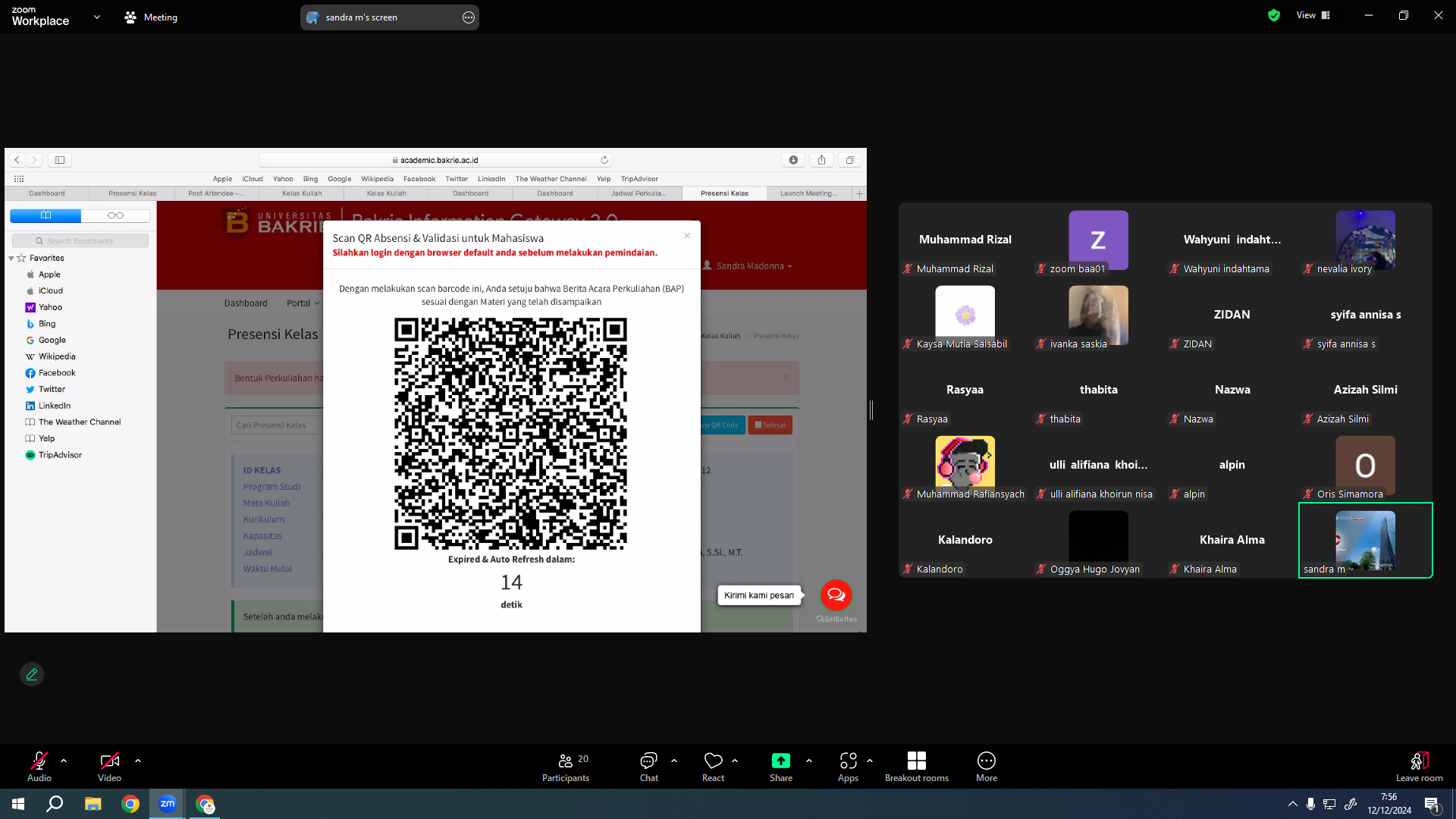
Task: Open the annotation pencil tool
Action: (x=32, y=674)
